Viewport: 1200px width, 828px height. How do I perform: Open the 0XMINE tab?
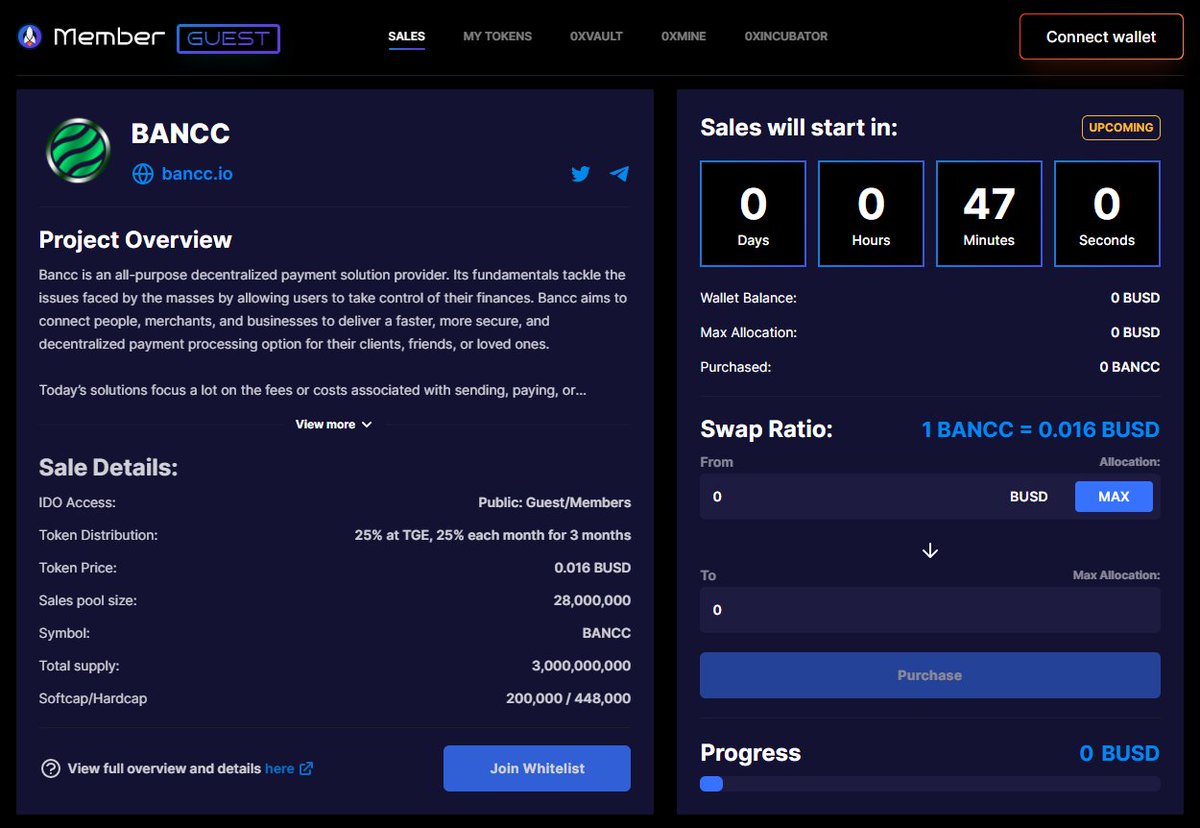tap(684, 36)
